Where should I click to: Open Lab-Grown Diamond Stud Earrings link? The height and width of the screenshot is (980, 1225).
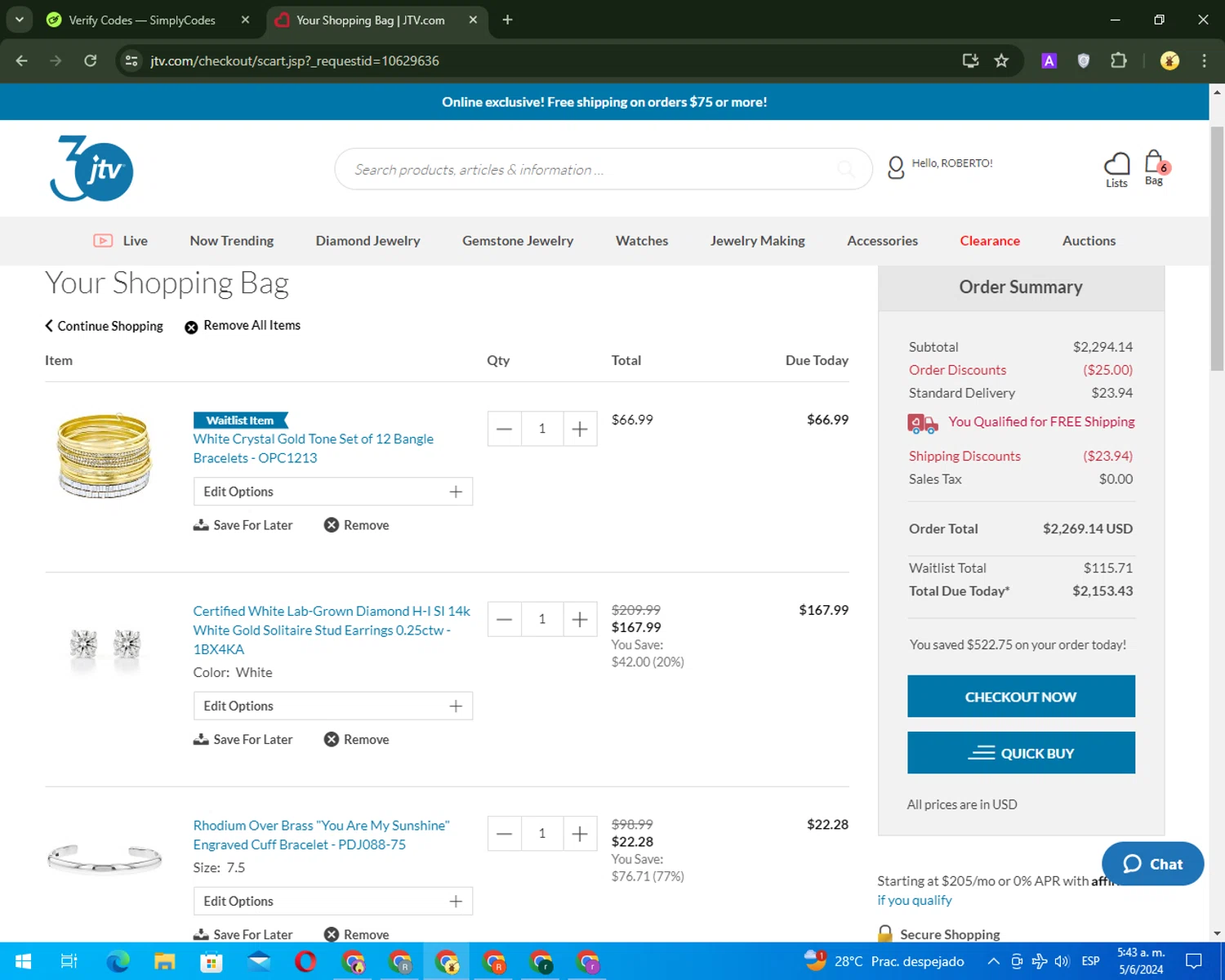(332, 630)
